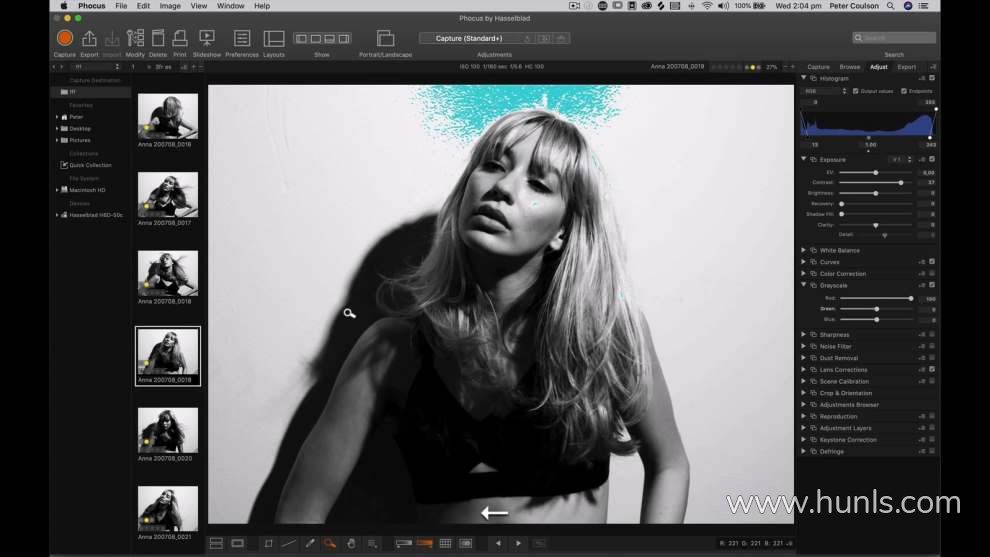Collapse the Grayscale section
Viewport: 990px width, 557px height.
[803, 285]
